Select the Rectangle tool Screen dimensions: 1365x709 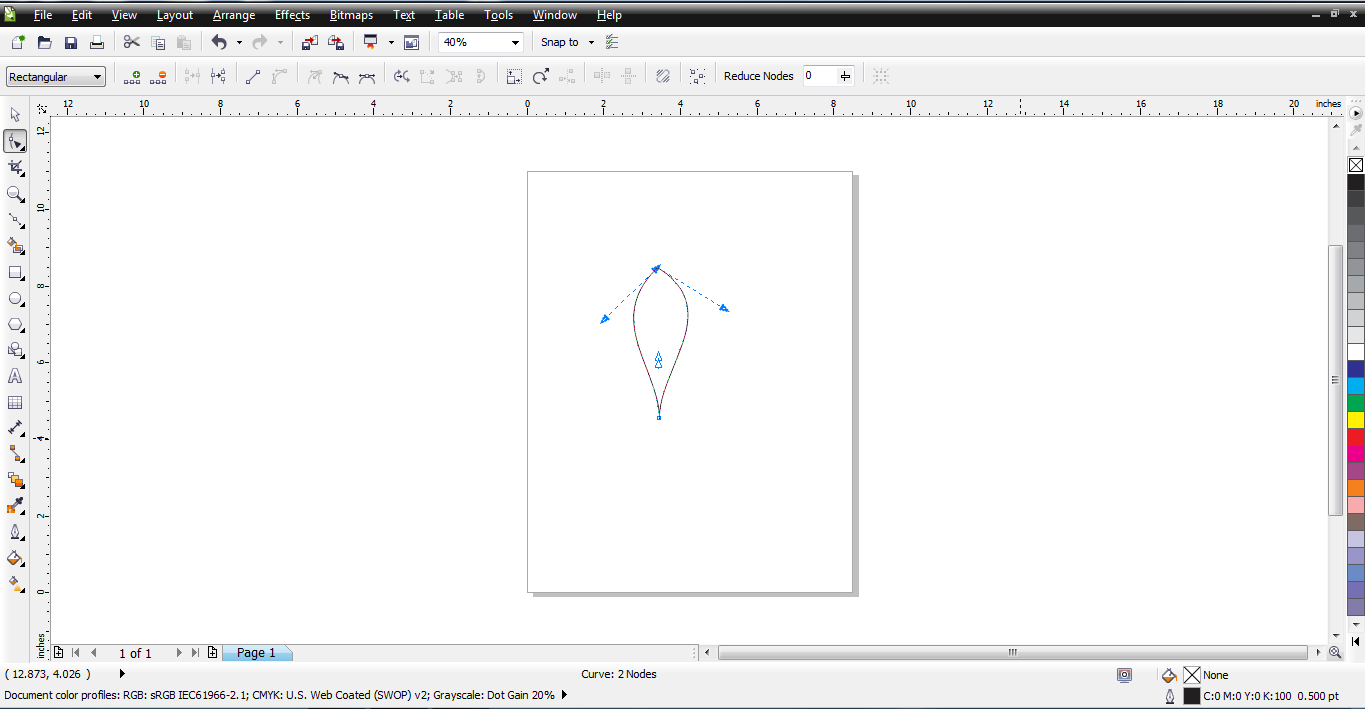click(15, 272)
